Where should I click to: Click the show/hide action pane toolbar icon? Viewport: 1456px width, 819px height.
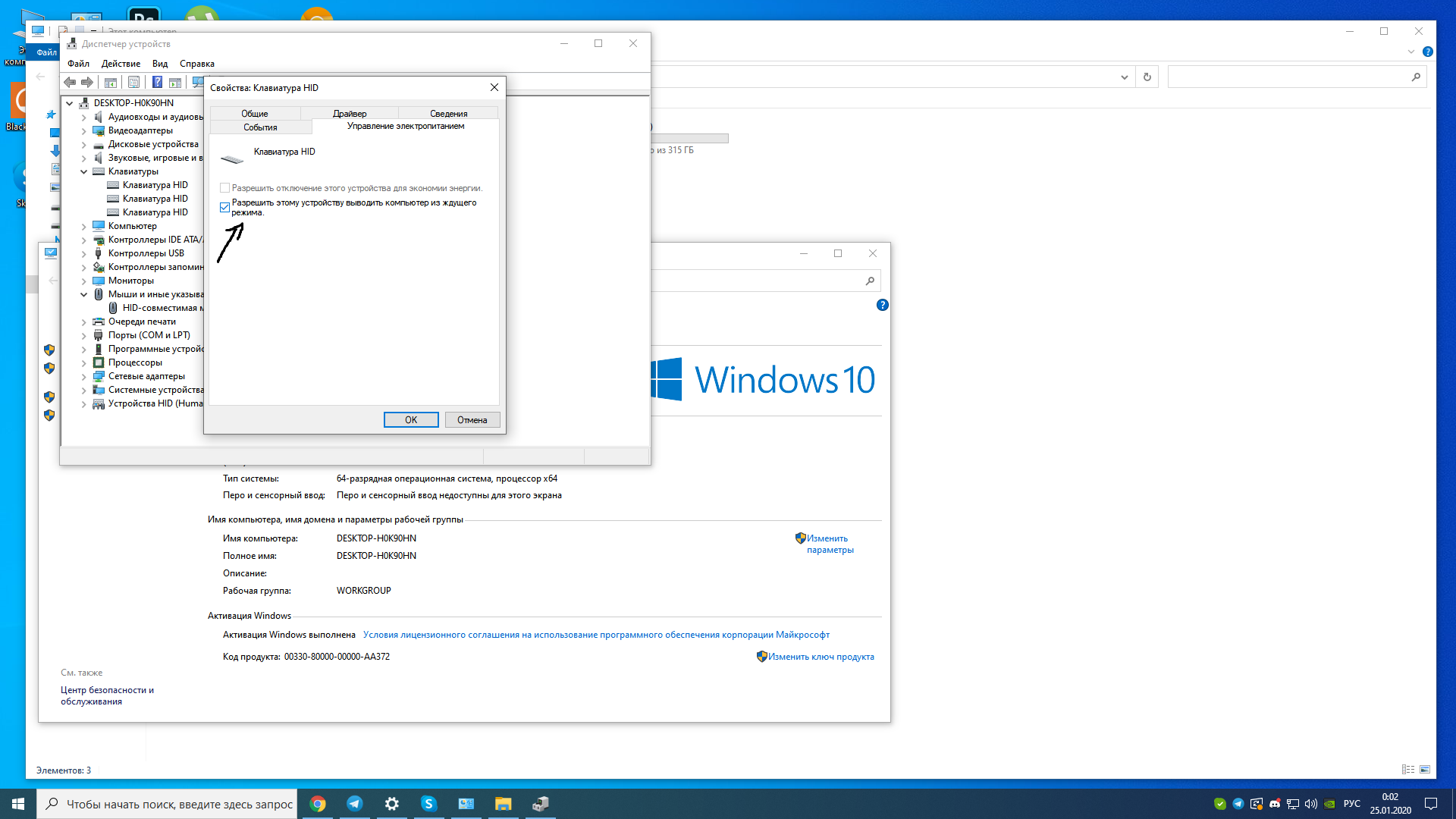[x=175, y=83]
